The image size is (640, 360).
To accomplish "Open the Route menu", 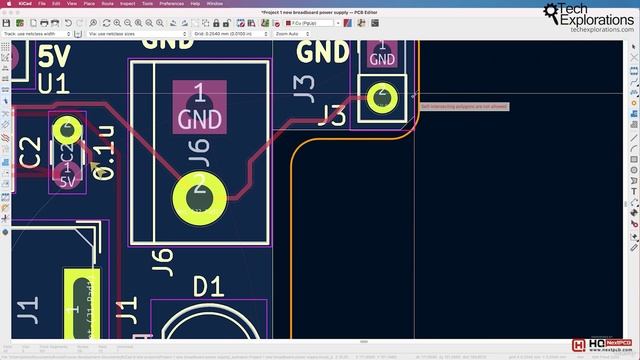I will point(107,4).
